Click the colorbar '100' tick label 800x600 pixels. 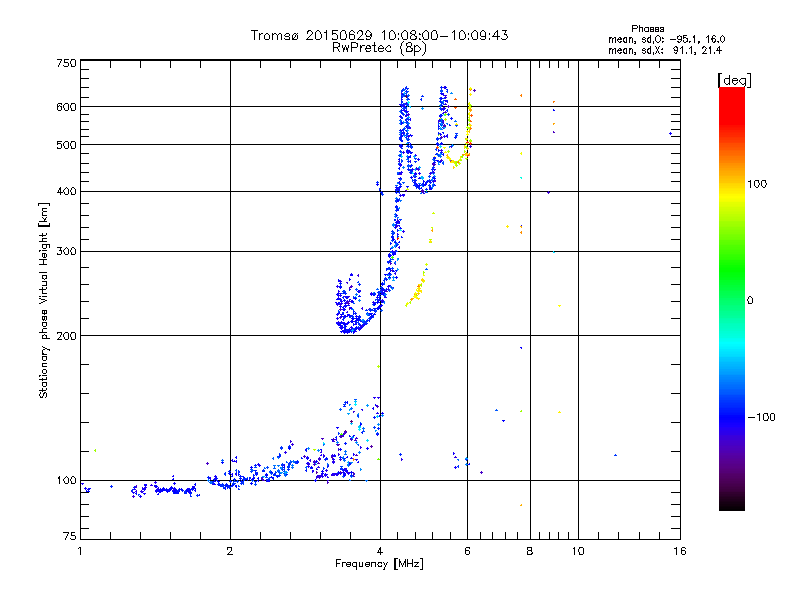click(x=757, y=184)
